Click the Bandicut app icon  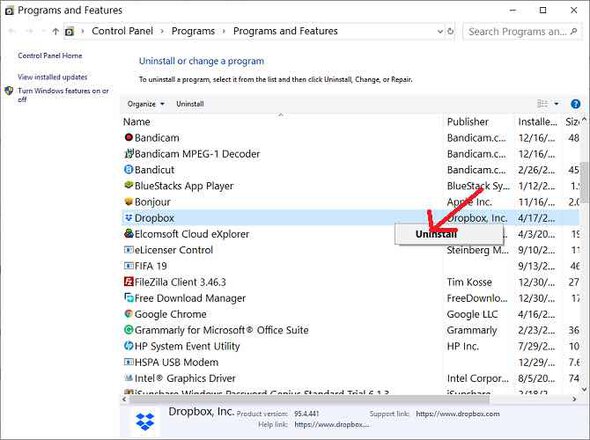tap(129, 169)
